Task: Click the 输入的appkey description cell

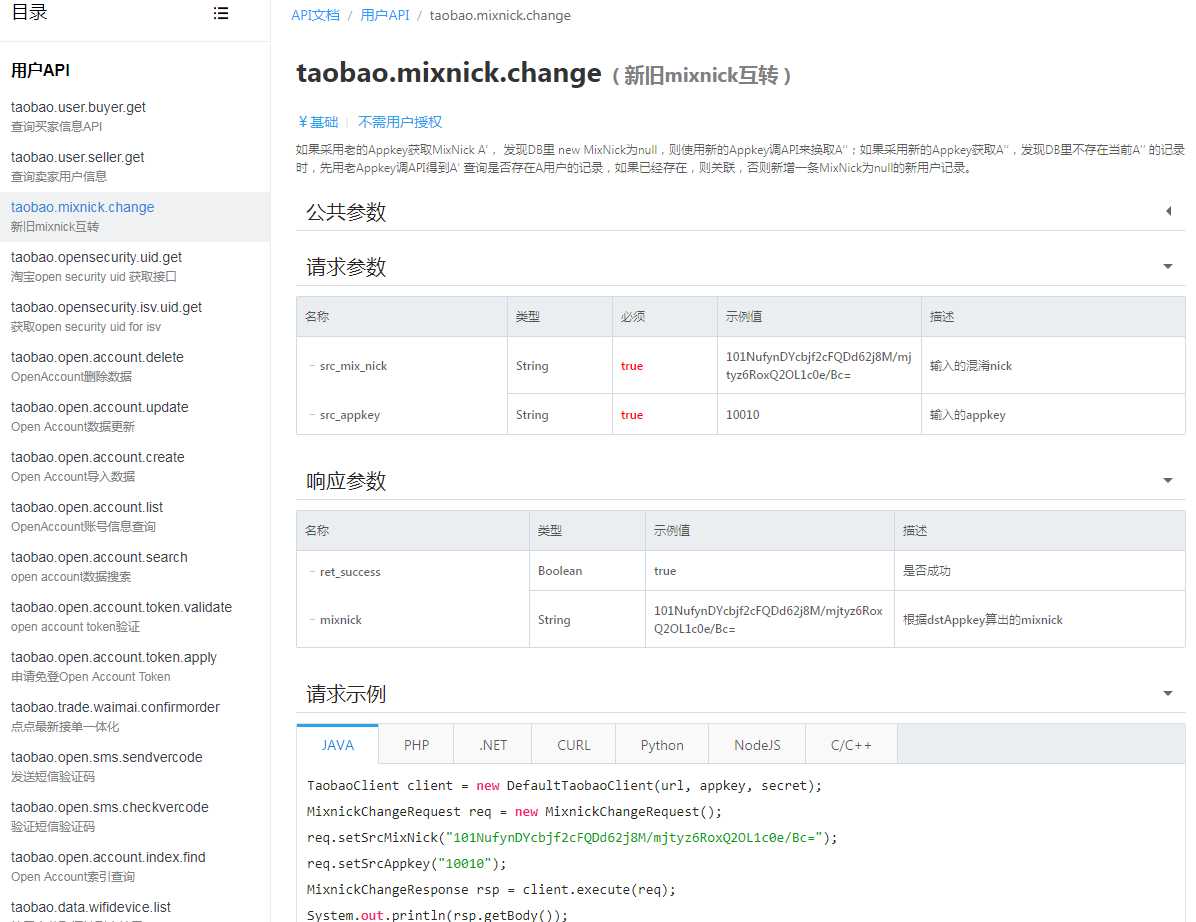Action: (1053, 415)
